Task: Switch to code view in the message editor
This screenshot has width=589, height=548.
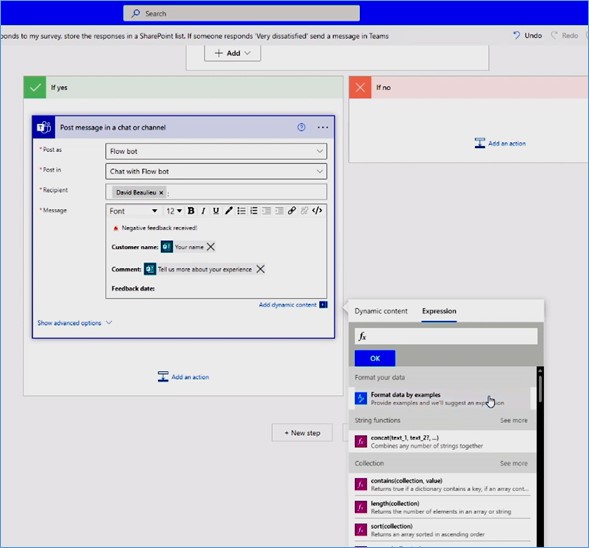Action: [x=317, y=211]
